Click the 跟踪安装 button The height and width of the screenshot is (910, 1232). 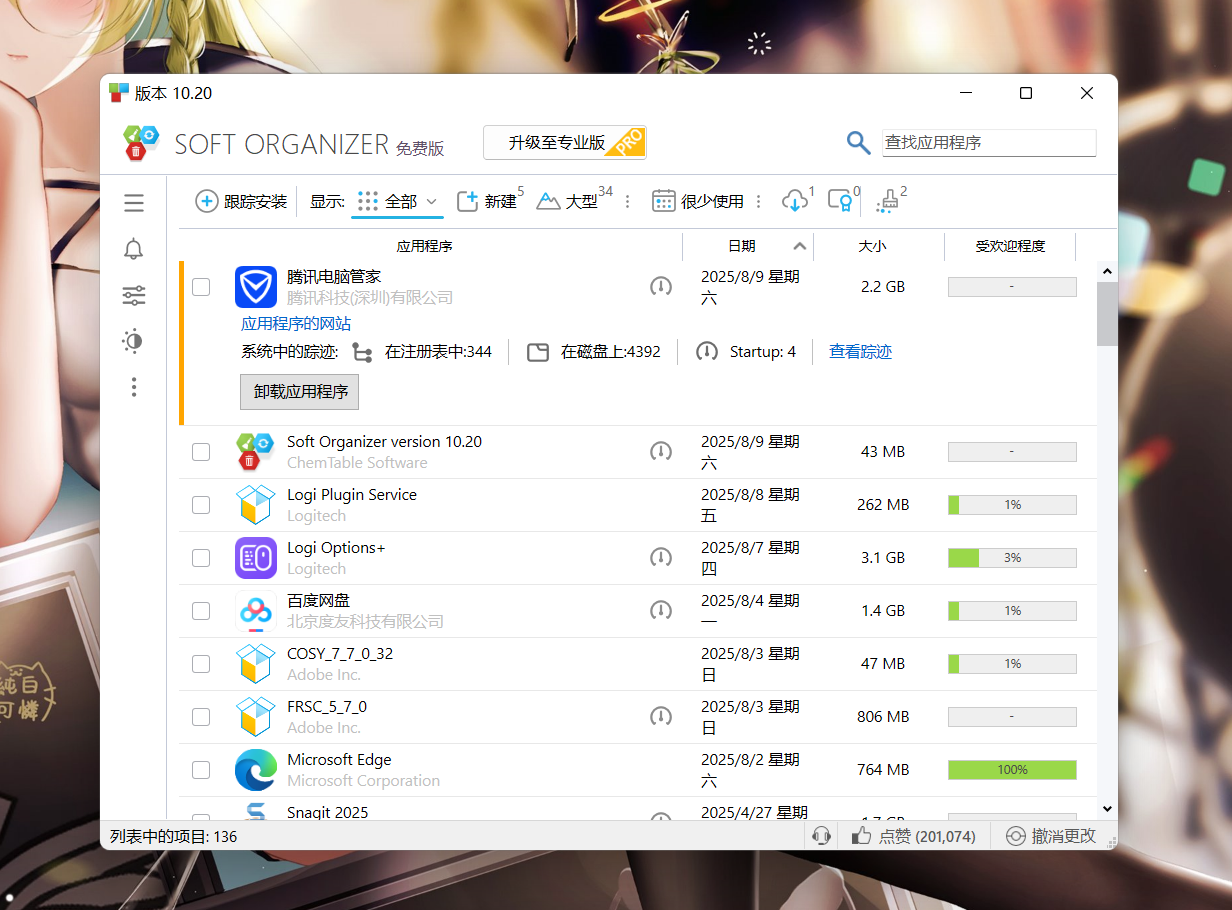point(241,201)
